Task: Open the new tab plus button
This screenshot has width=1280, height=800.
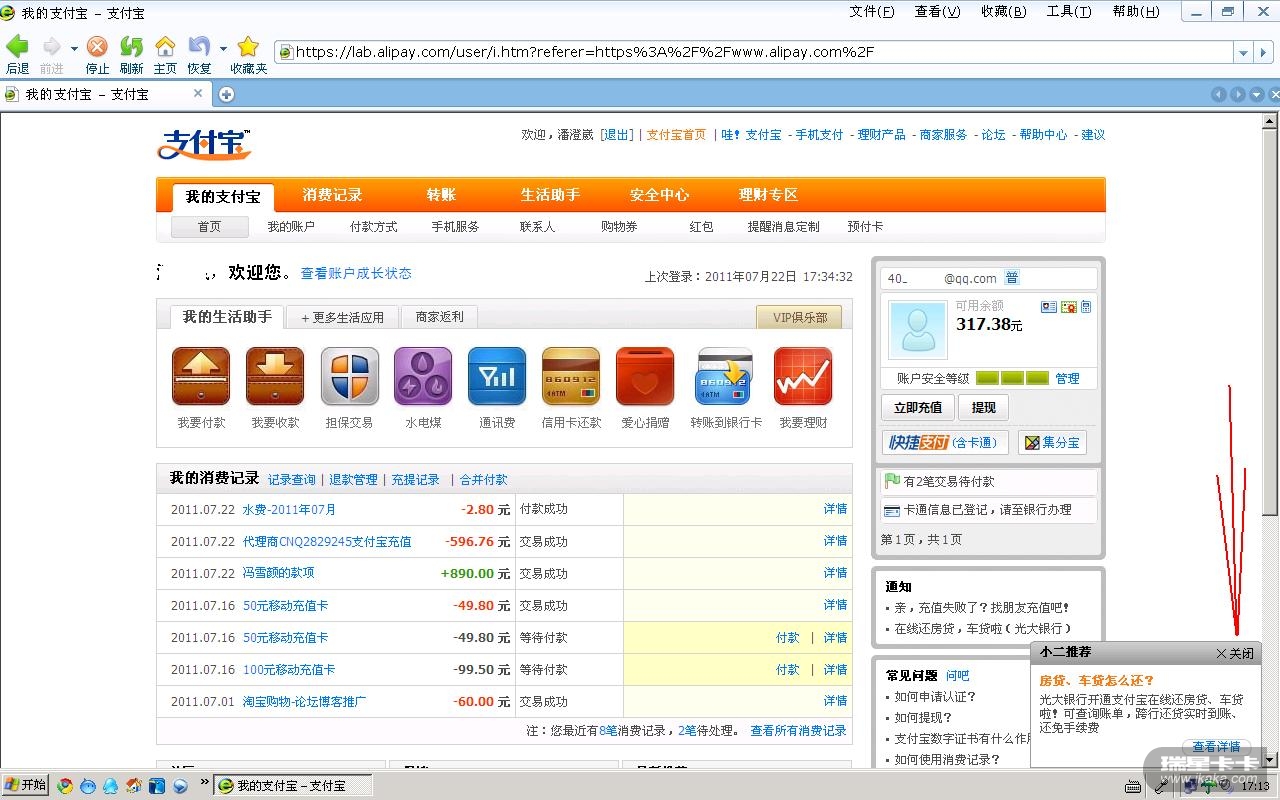Action: pos(227,94)
